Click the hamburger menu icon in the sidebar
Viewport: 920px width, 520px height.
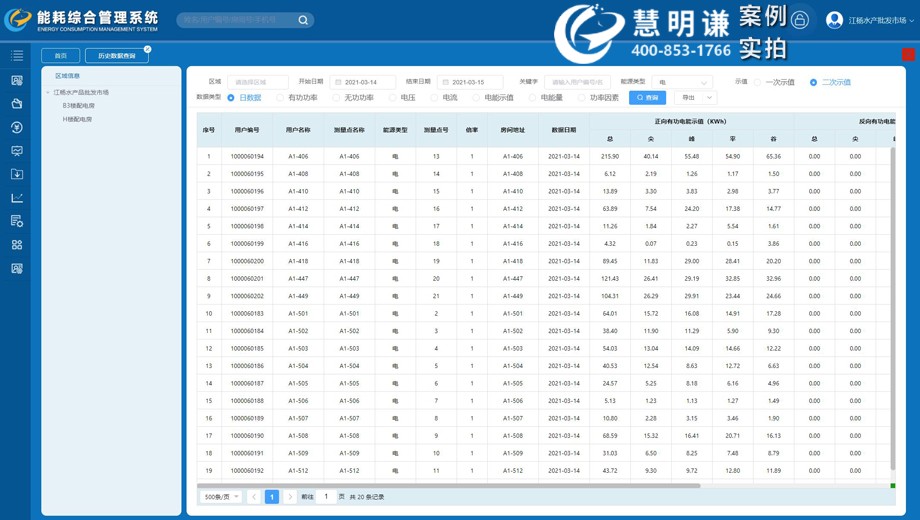pos(17,56)
